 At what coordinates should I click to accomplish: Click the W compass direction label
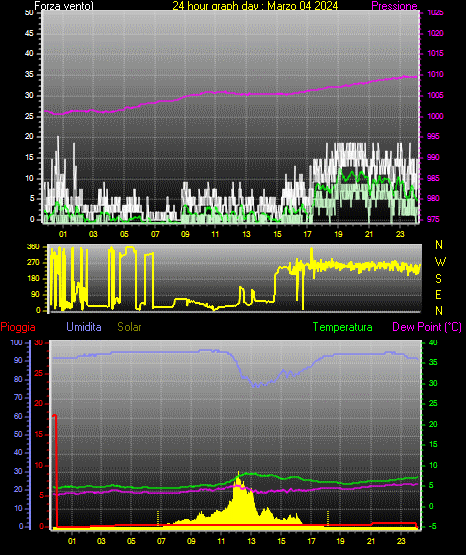pyautogui.click(x=440, y=262)
